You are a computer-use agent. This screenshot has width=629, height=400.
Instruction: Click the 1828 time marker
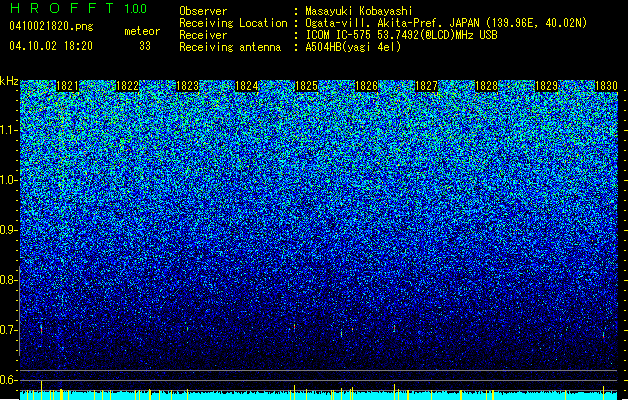tap(486, 86)
